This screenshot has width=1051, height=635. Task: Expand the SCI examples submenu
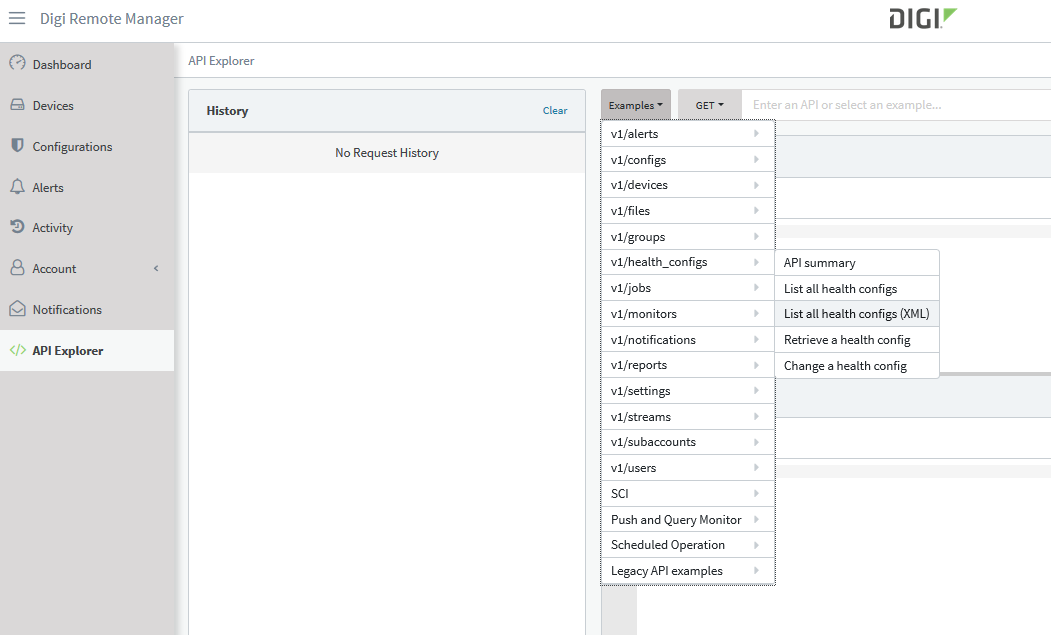click(x=688, y=494)
